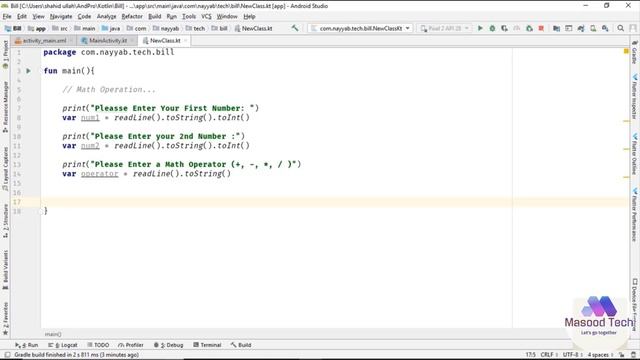Open the File menu
Screen dimensions: 640x360
tap(7, 16)
